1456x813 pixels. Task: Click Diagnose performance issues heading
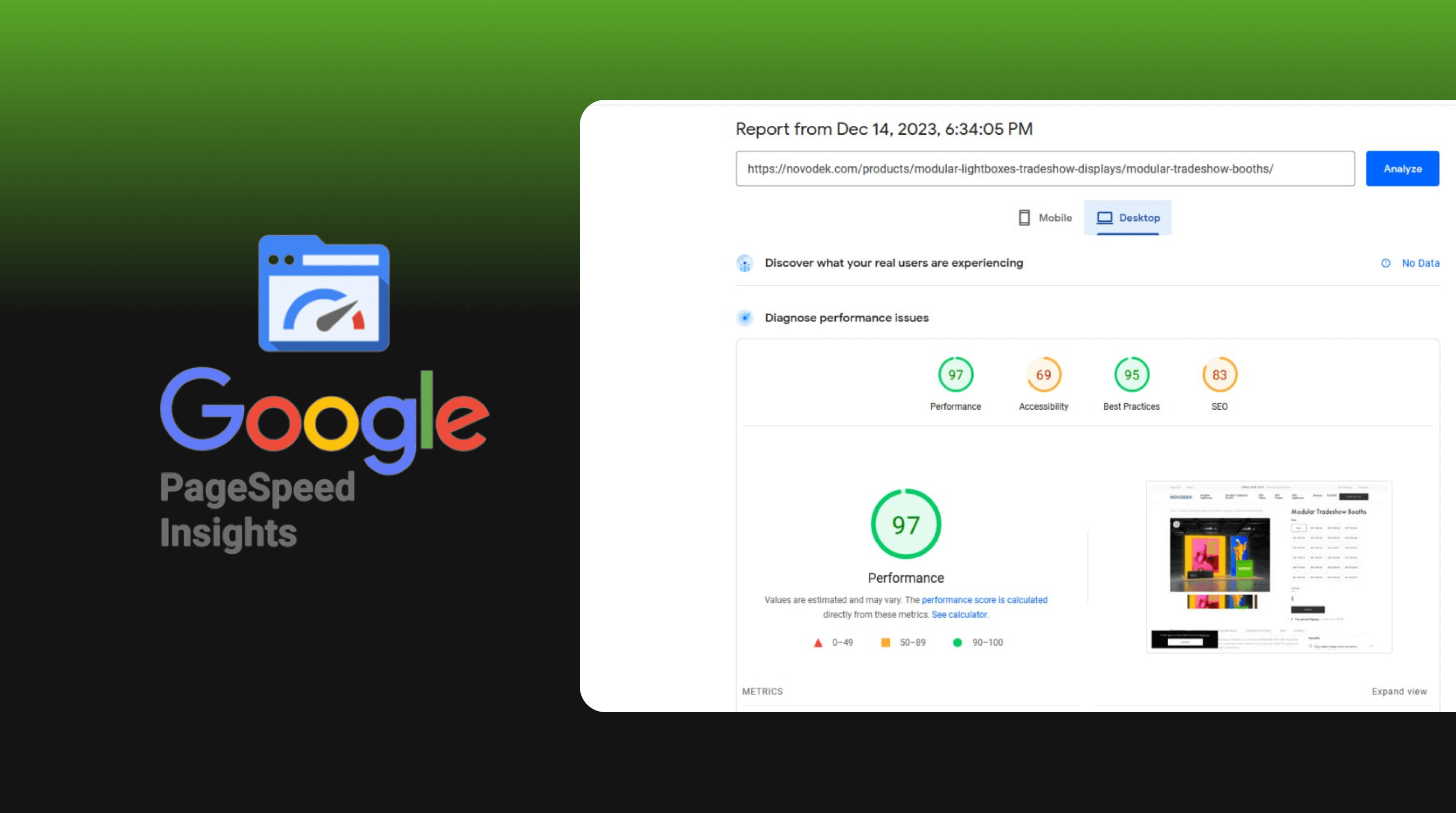[846, 317]
